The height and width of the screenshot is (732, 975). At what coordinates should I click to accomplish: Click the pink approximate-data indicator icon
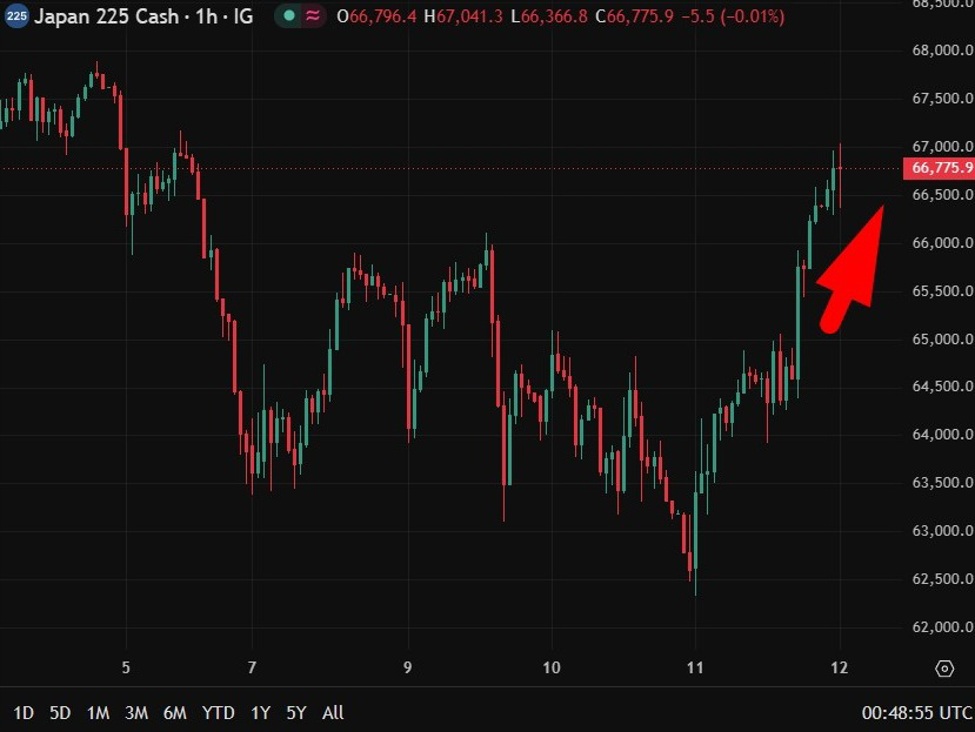[313, 16]
